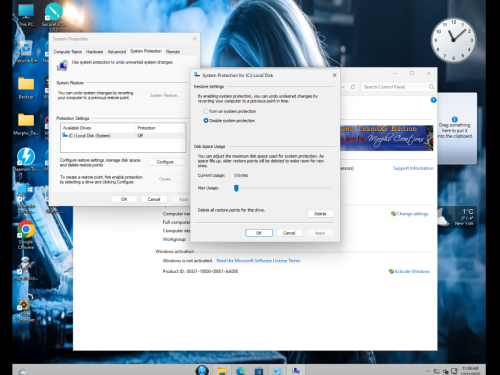Click the Available Drives column header
This screenshot has height=375, width=500.
pos(98,128)
